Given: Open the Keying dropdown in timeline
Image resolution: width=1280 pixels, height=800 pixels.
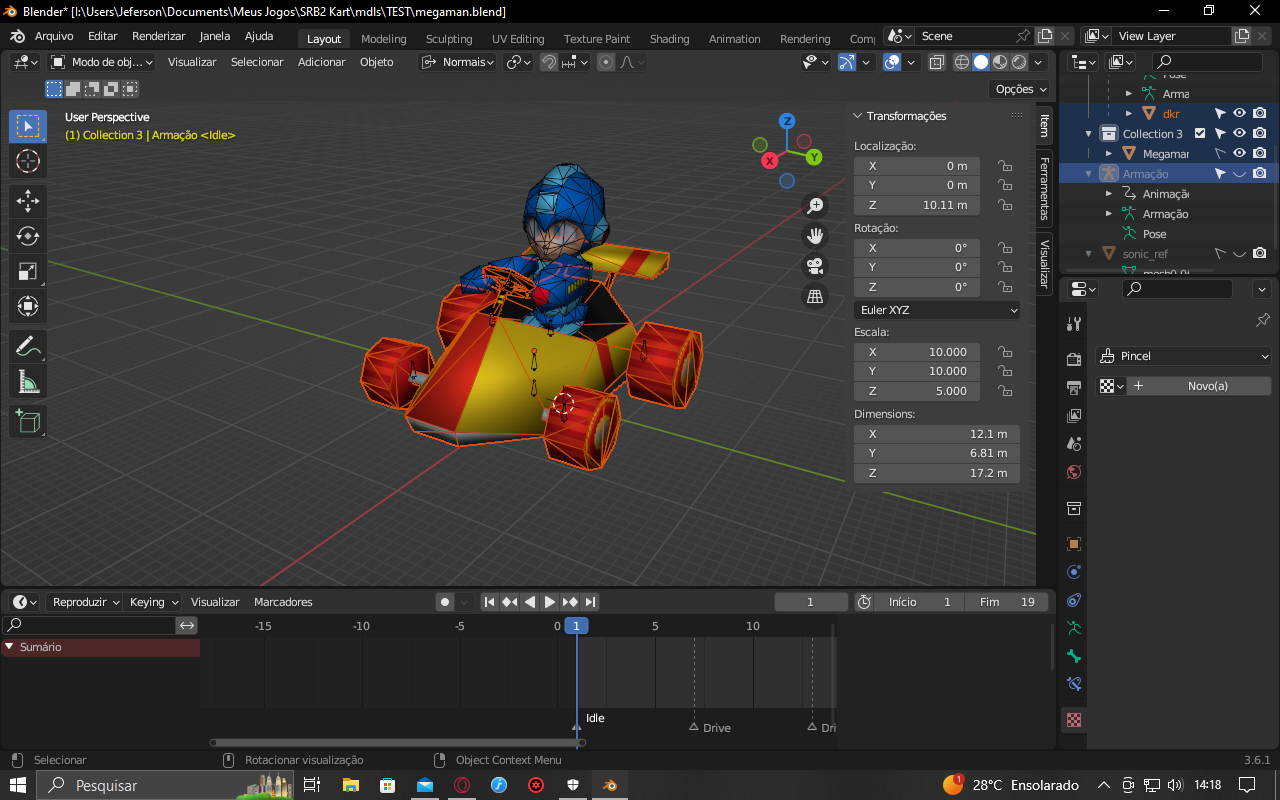Looking at the screenshot, I should click(x=154, y=602).
